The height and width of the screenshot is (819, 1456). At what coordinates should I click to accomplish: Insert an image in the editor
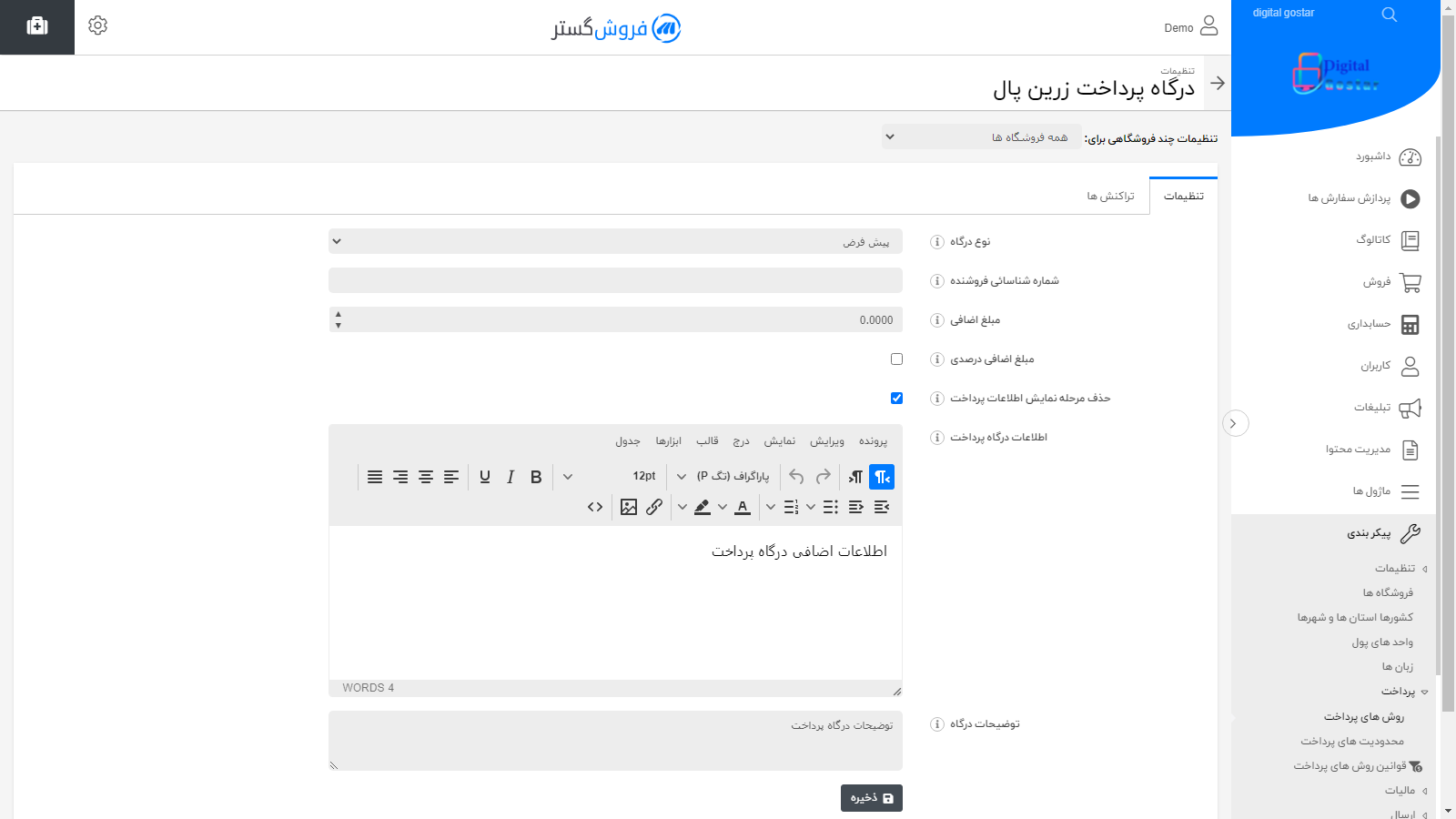(x=629, y=507)
